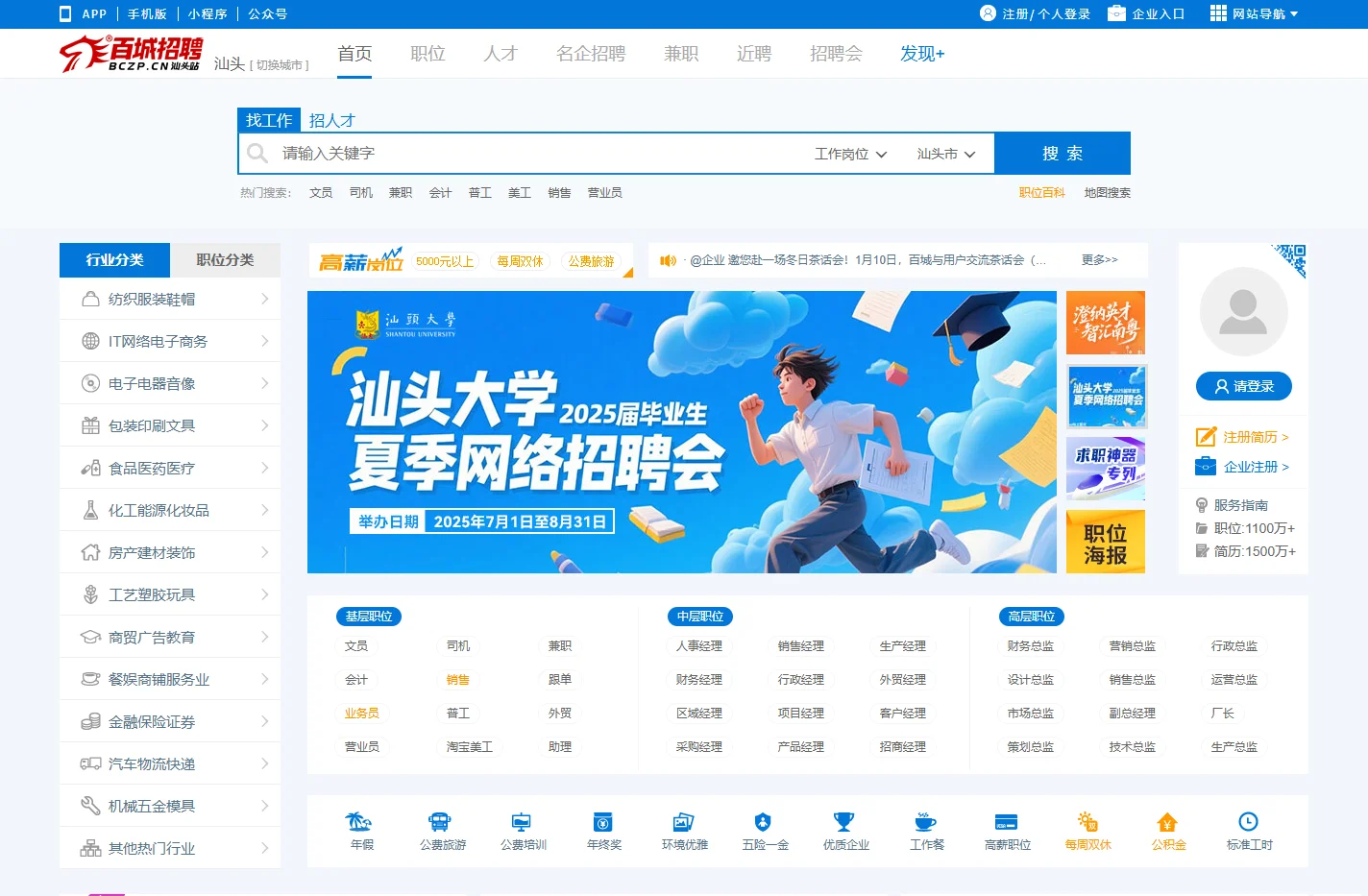Click the 百城招聘 site logo

(x=131, y=54)
